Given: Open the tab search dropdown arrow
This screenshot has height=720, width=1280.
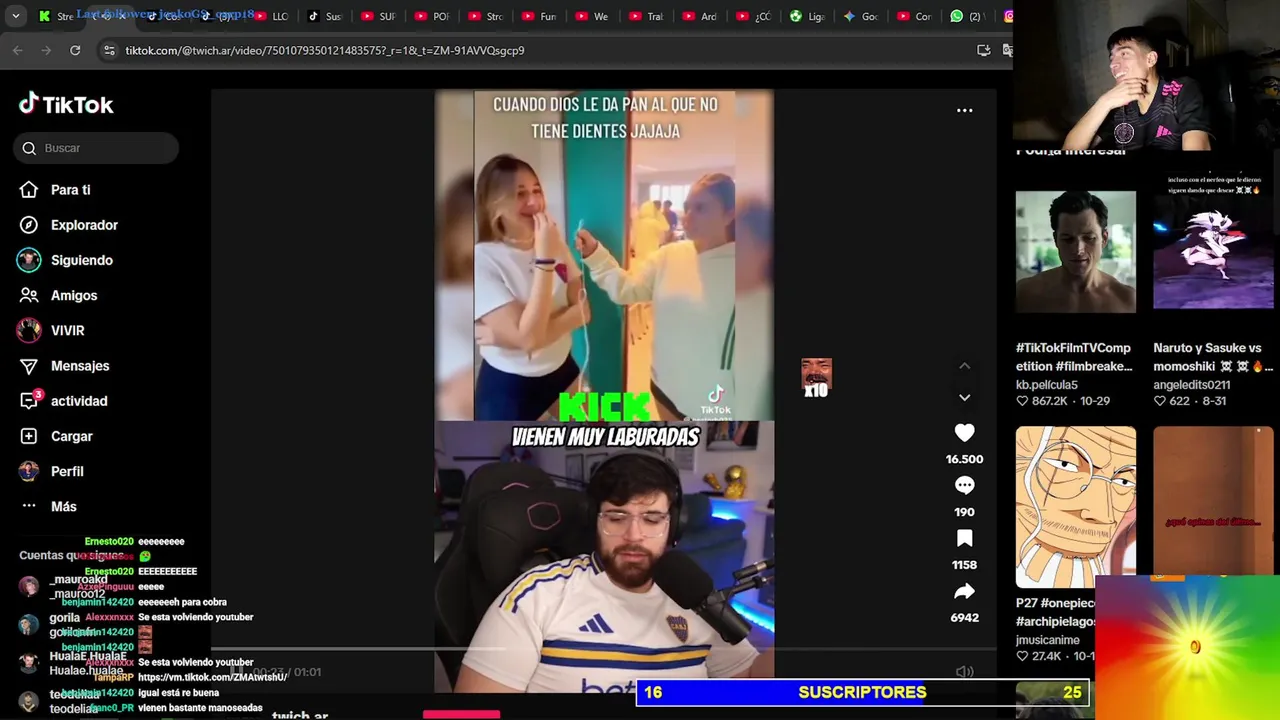Looking at the screenshot, I should tap(15, 16).
